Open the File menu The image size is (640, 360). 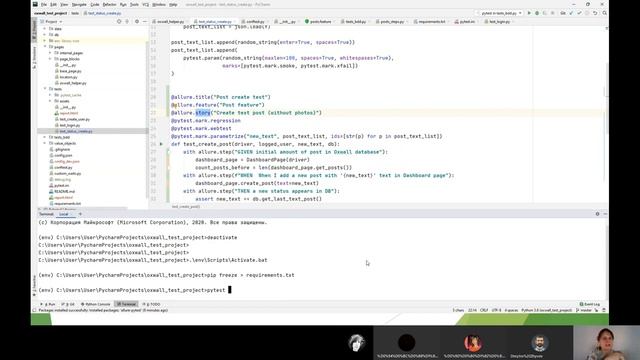point(44,4)
